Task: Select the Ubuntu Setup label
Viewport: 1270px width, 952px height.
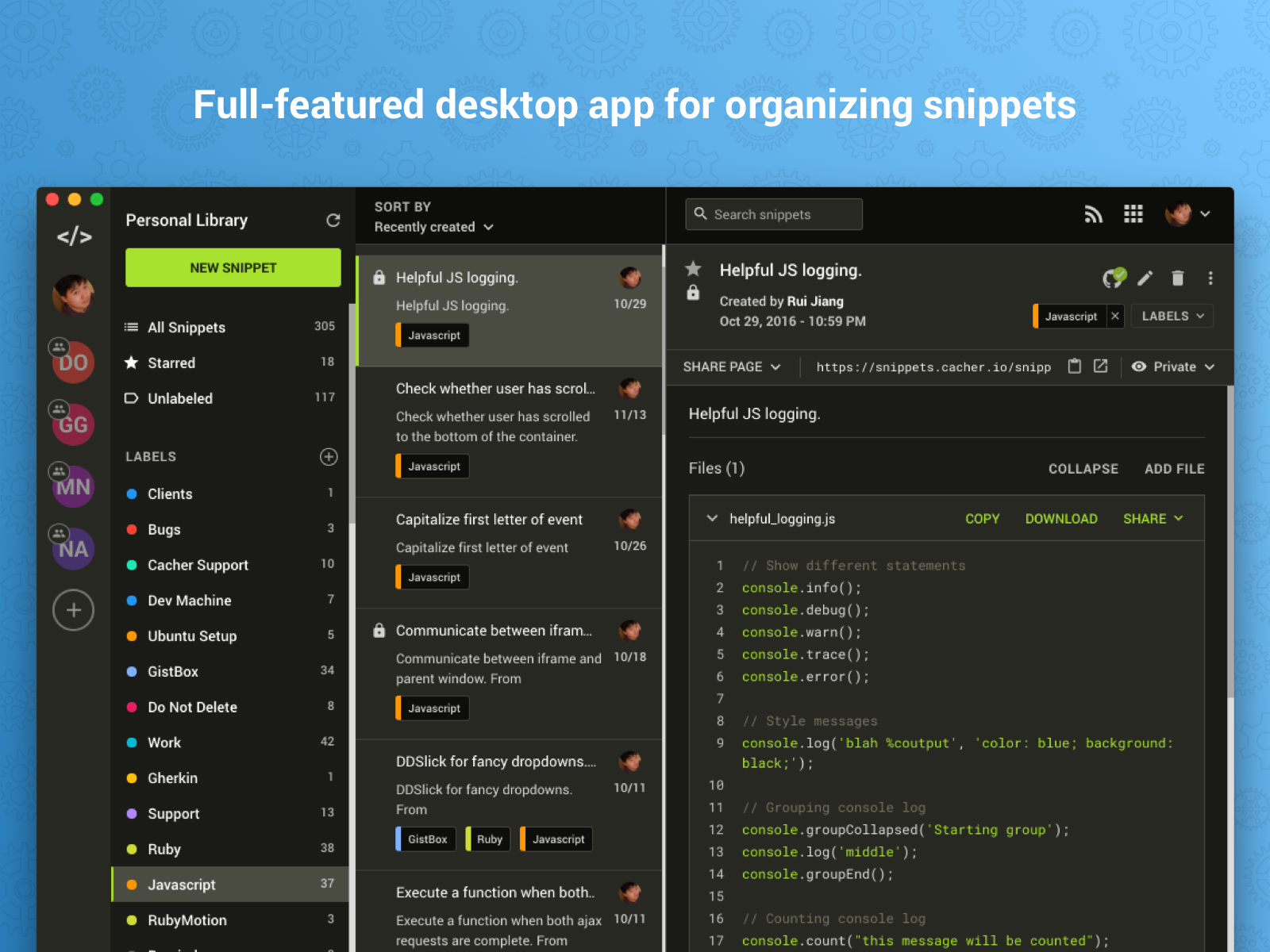Action: [x=230, y=635]
